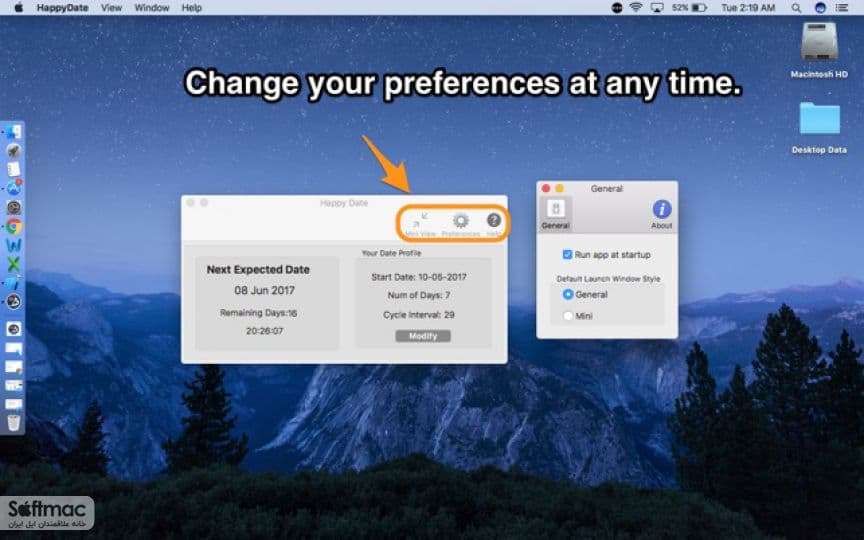Open Launchpad rocket icon in dock
Image resolution: width=864 pixels, height=540 pixels.
pos(14,150)
